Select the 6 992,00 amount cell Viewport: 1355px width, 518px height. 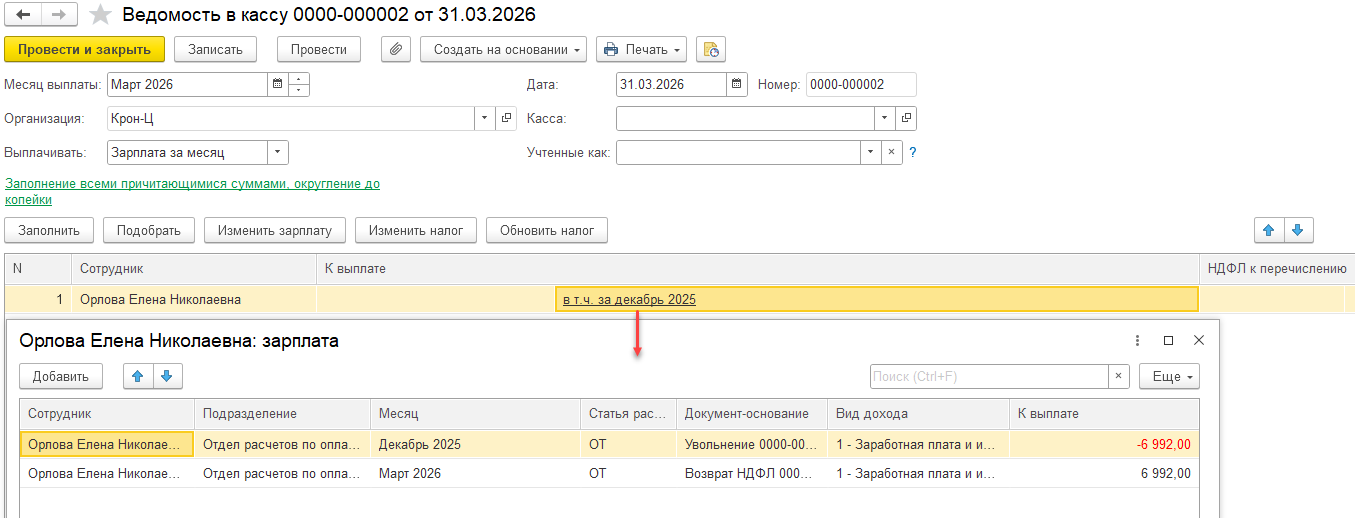point(1104,473)
